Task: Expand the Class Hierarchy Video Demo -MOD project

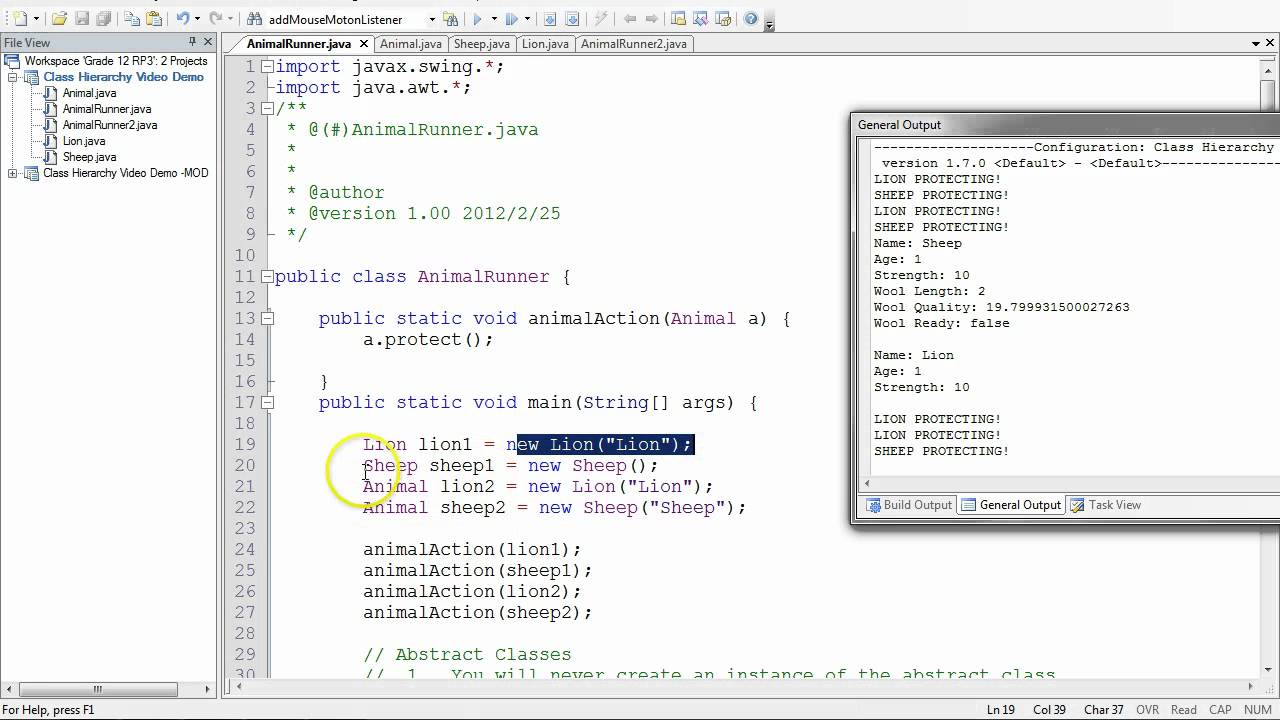Action: [x=13, y=173]
